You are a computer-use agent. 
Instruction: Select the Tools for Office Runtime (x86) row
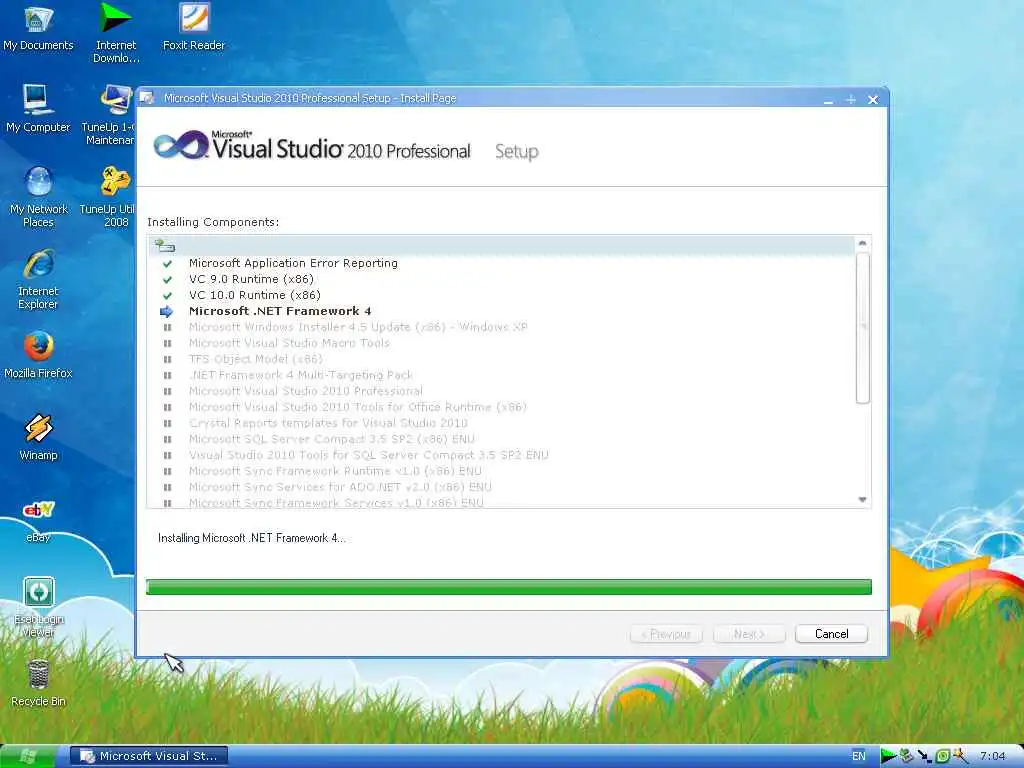pos(501,408)
